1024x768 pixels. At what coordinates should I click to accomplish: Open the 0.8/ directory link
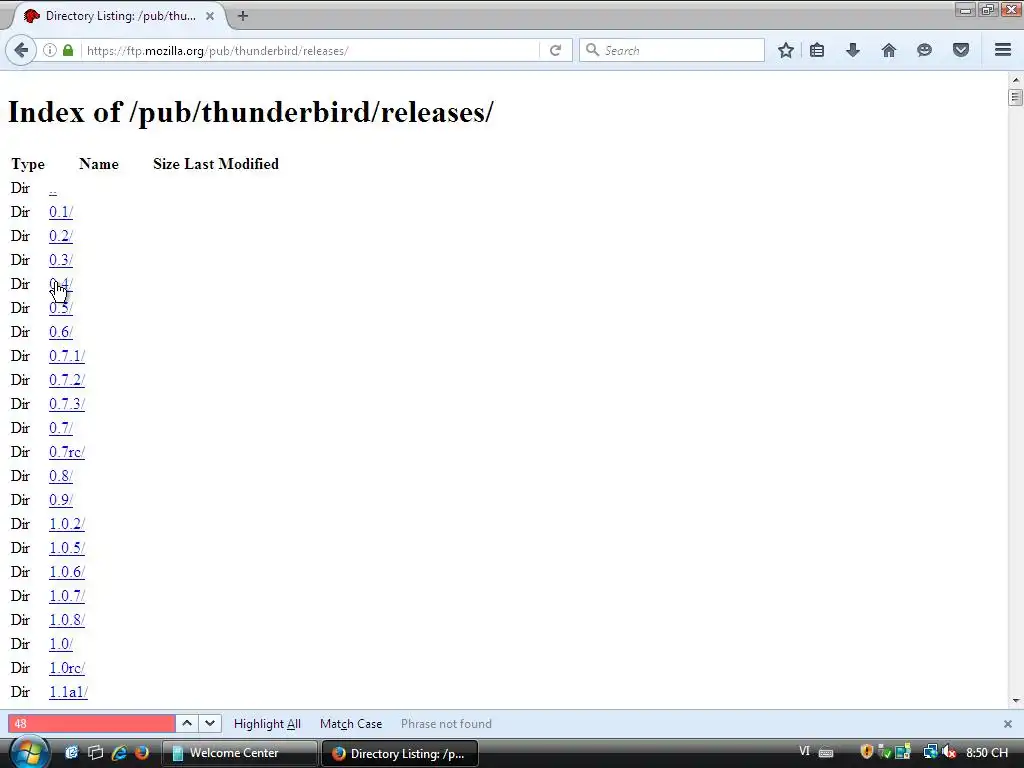pyautogui.click(x=61, y=476)
